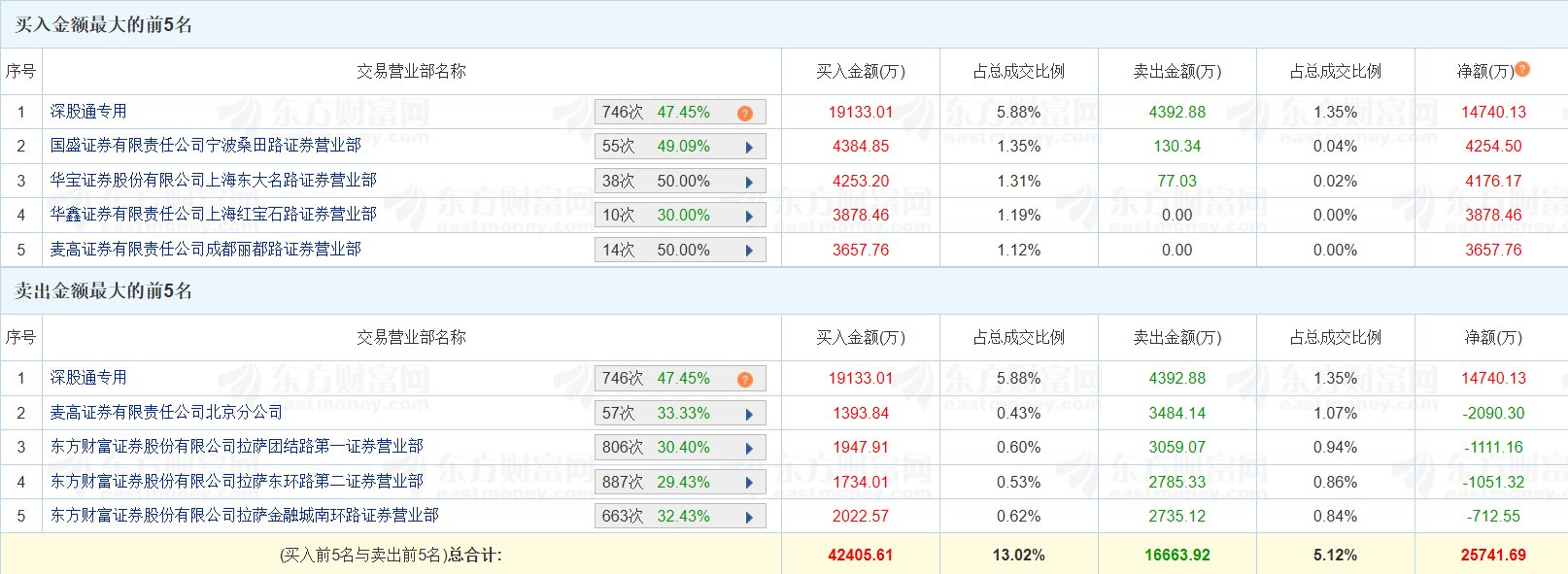Click arrow icon beside 14次 50.00% 麦高成都

749,251
